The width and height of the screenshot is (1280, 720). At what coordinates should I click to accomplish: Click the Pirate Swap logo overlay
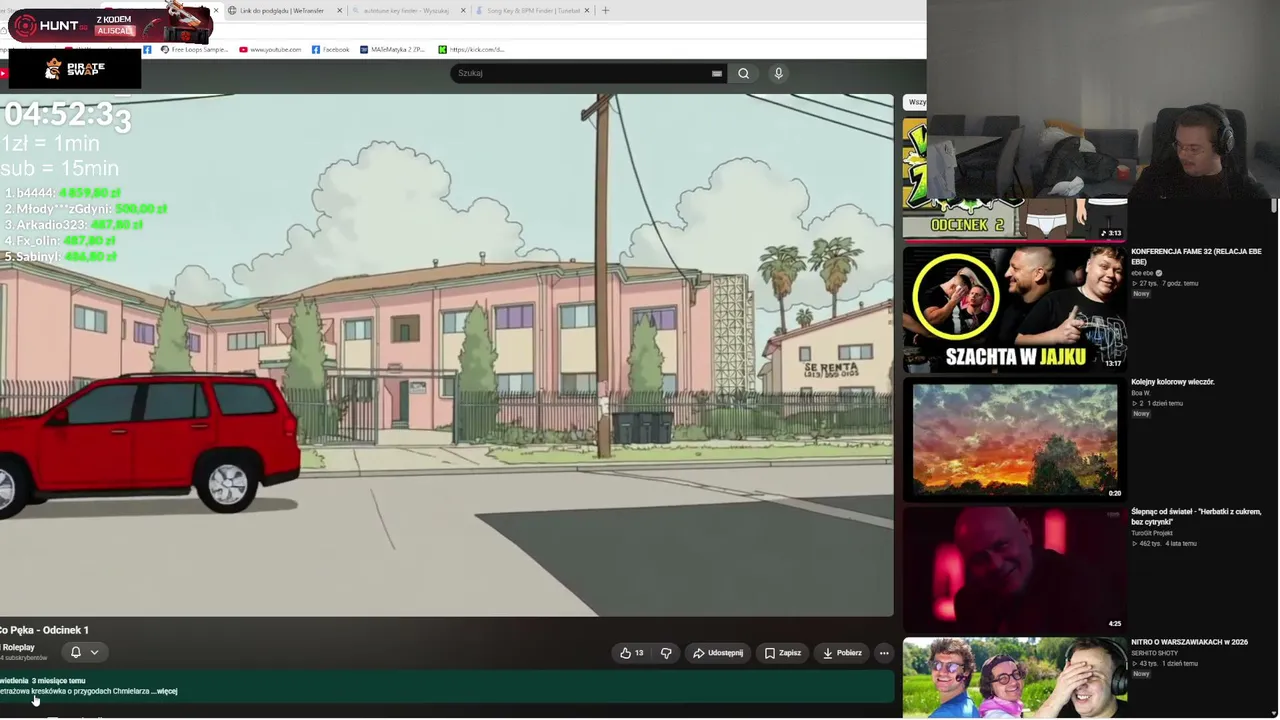75,68
